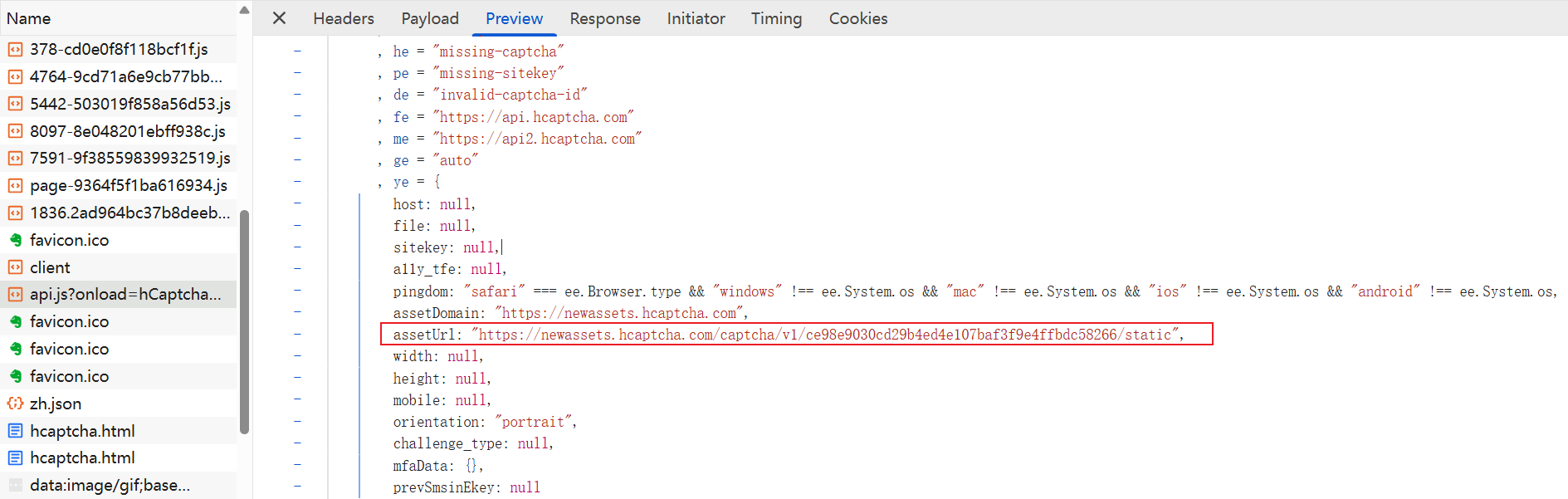Click the icon beside page-9364f5f1ba616934.js
This screenshot has height=499, width=1568.
tap(15, 185)
